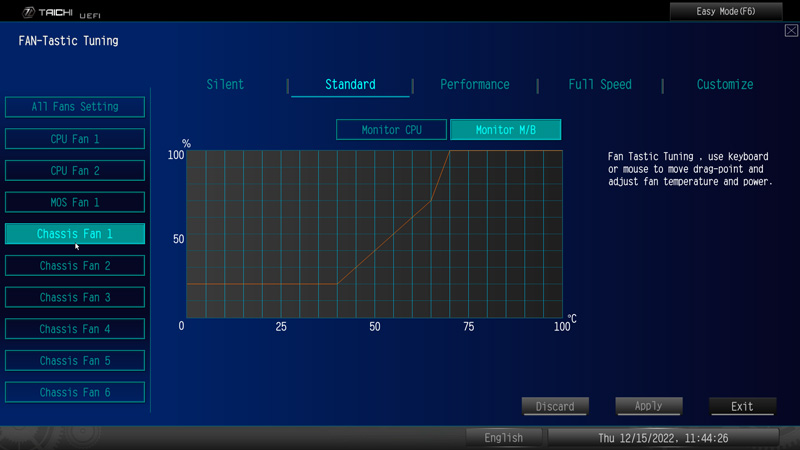Select Chassis Fan 4
Image resolution: width=800 pixels, height=450 pixels.
point(75,329)
